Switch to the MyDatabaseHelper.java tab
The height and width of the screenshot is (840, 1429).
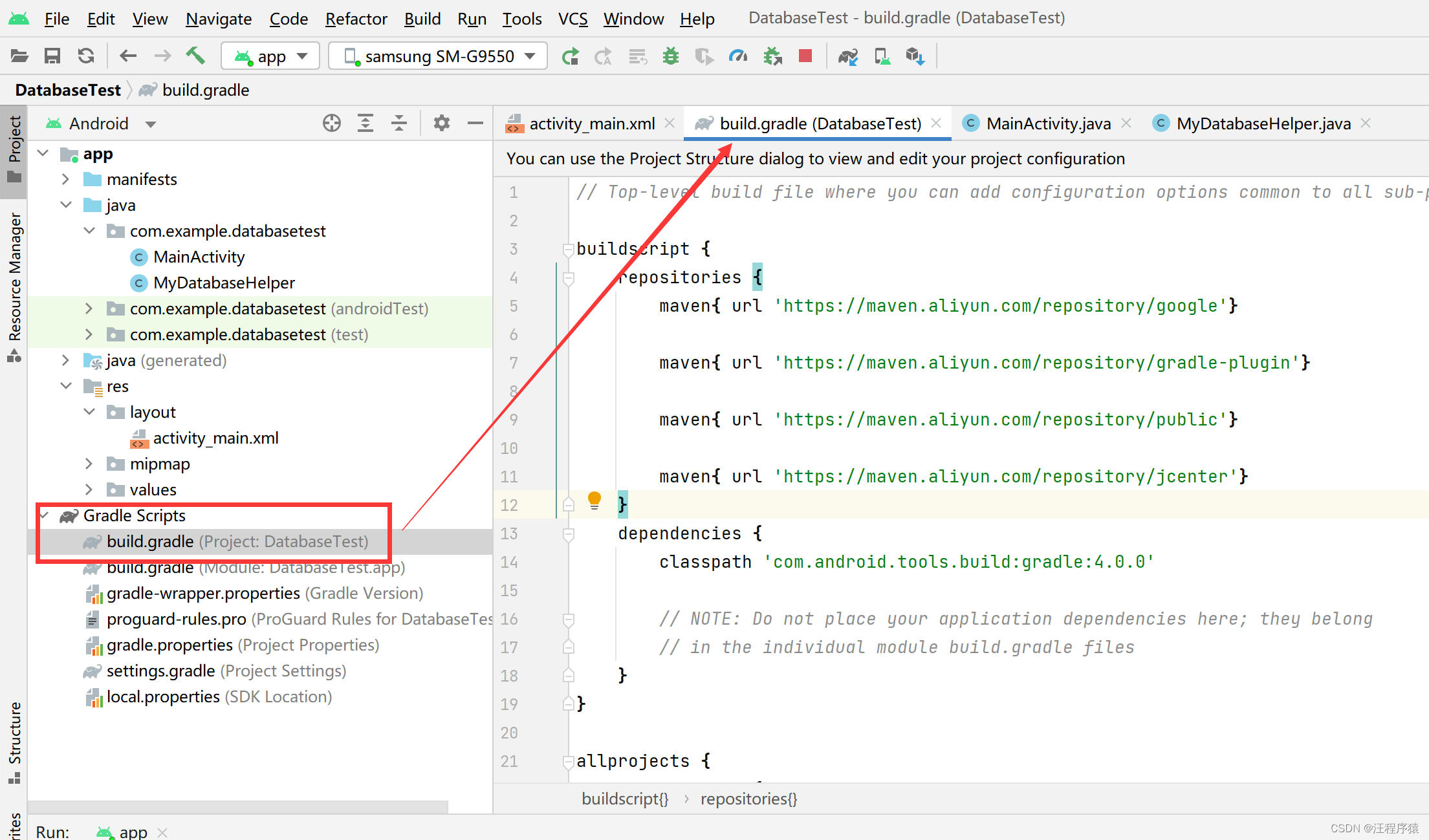coord(1263,123)
